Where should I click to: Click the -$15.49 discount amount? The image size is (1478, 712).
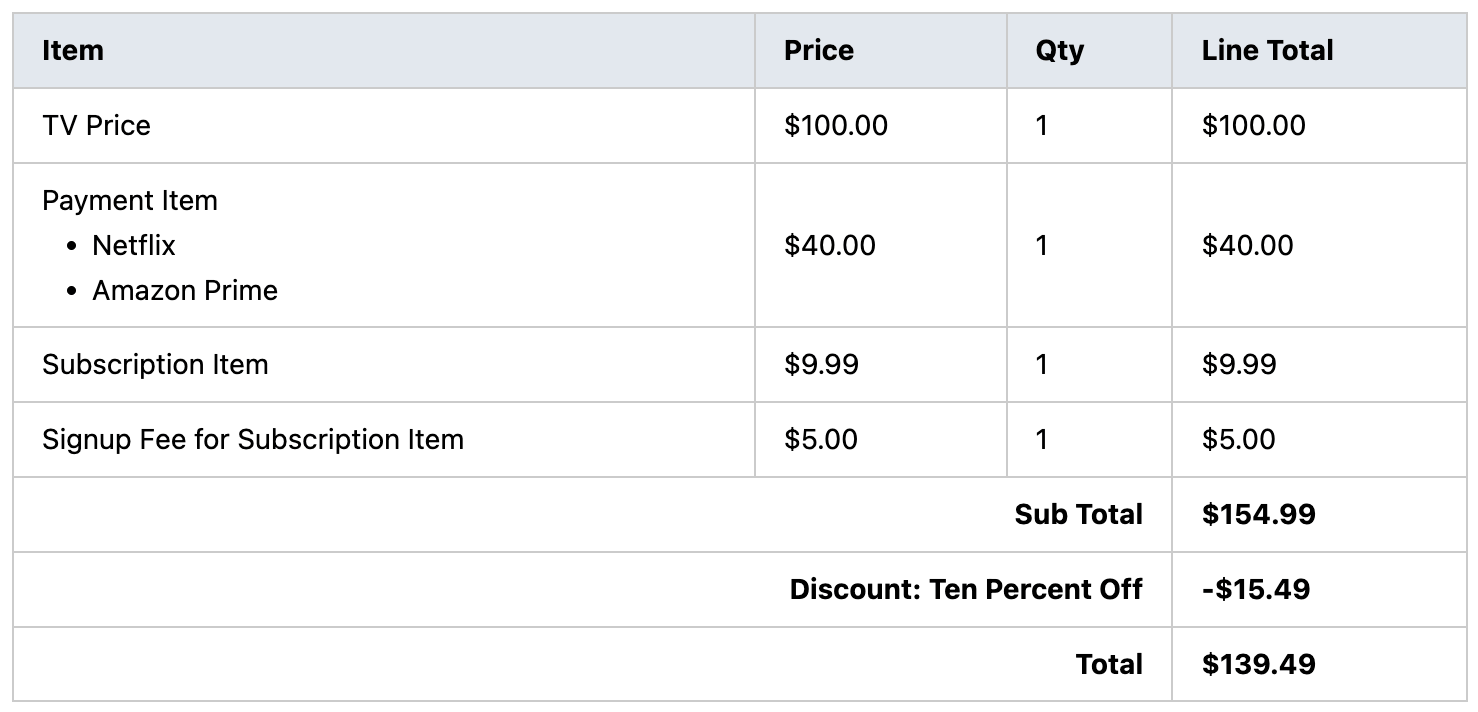[x=1256, y=590]
